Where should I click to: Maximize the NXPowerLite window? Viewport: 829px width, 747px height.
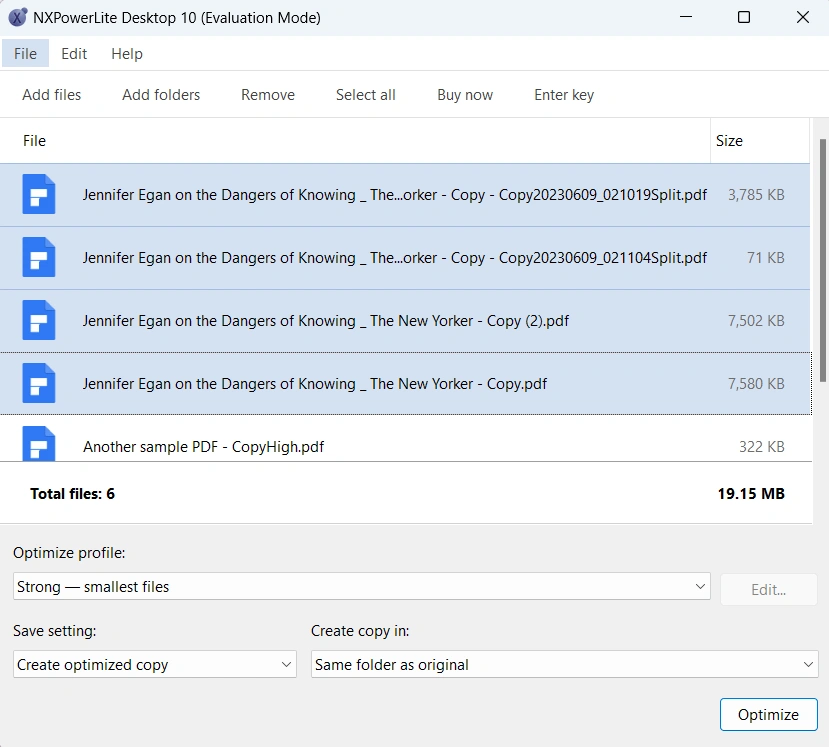pos(744,17)
